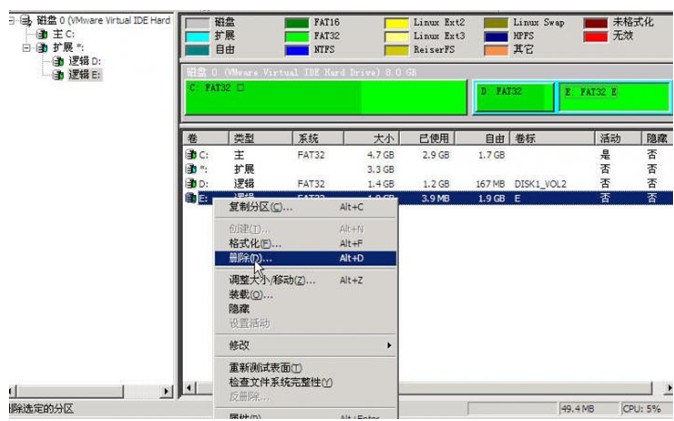Collapse the disk 0 tree node
Screen dimensions: 674x421
(12, 20)
